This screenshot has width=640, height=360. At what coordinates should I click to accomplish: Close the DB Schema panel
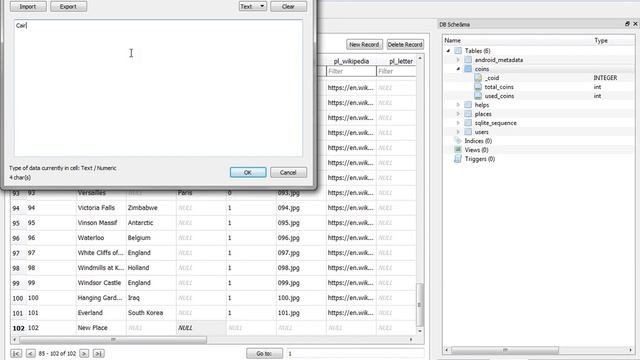635,24
